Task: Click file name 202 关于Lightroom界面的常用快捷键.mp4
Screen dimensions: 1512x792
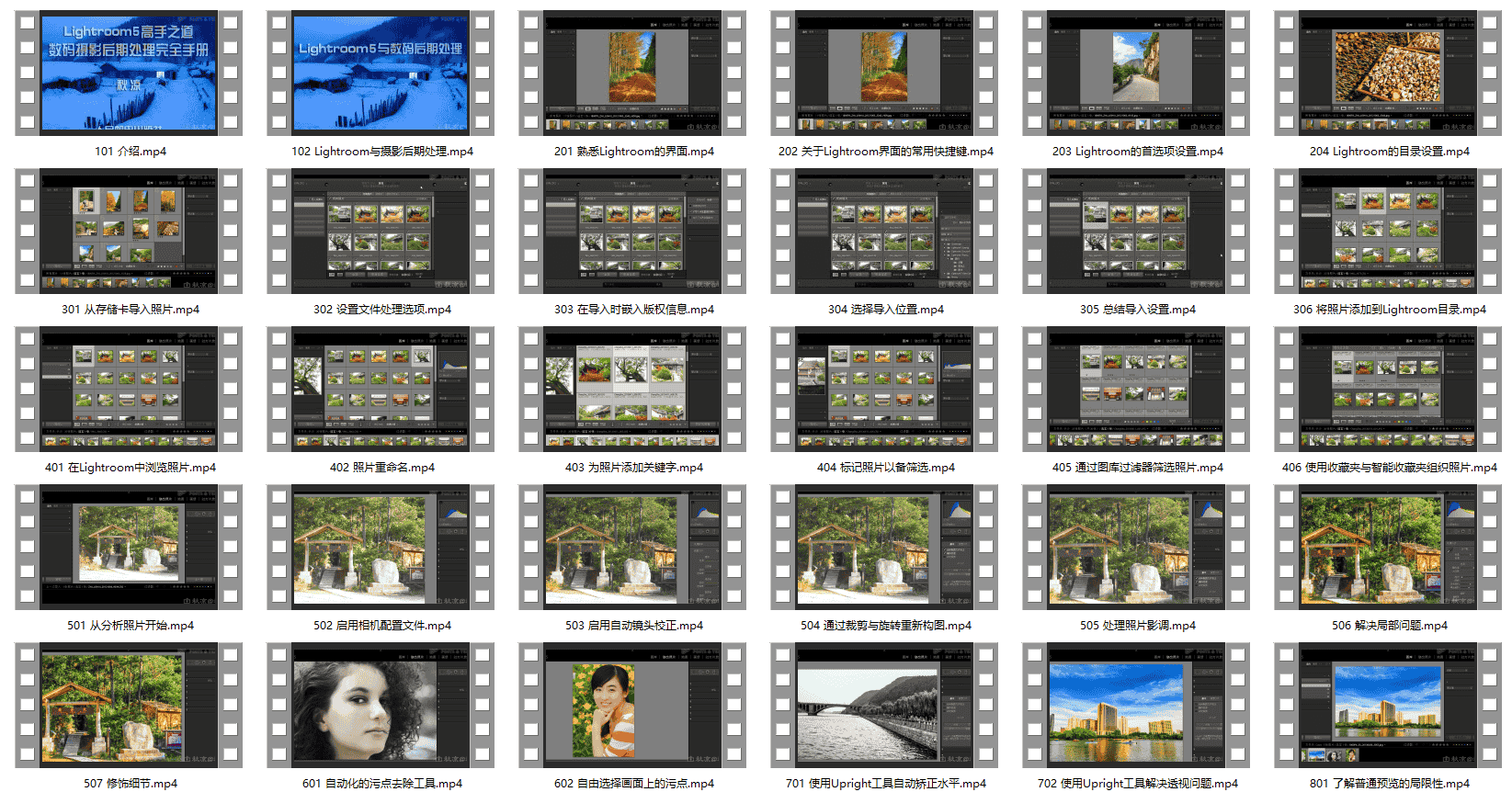Action: 885,152
